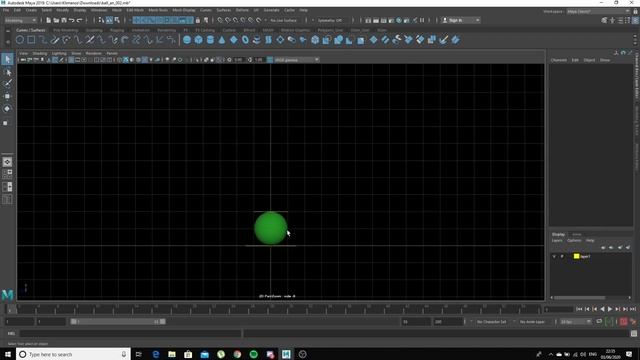Open the viewport Shading menu
The width and height of the screenshot is (640, 360).
point(40,53)
